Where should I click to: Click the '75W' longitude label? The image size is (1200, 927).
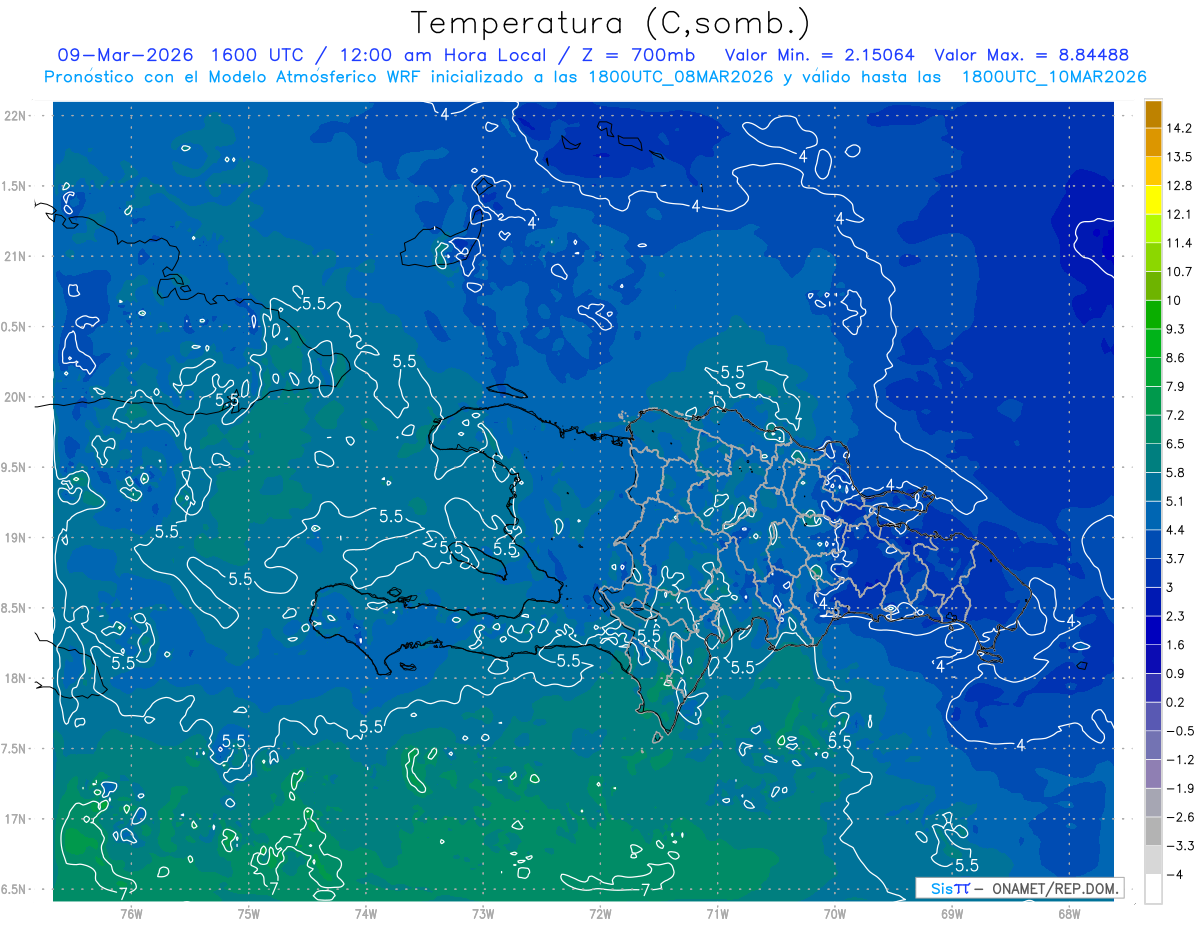(x=248, y=914)
